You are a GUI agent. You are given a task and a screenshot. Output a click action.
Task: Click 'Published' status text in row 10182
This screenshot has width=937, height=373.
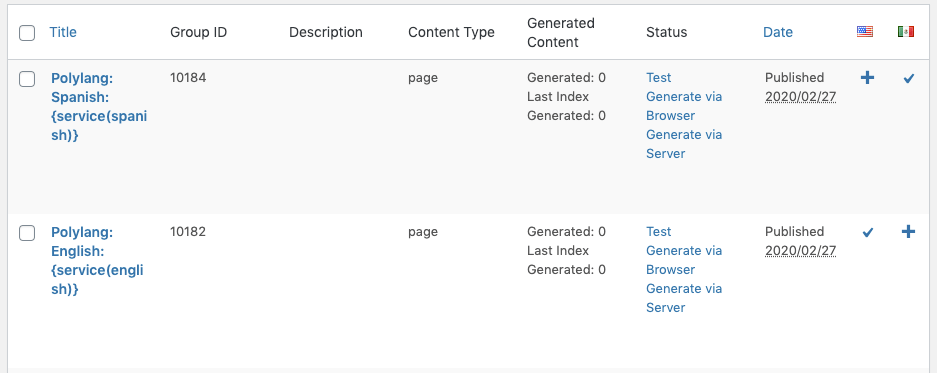[794, 231]
